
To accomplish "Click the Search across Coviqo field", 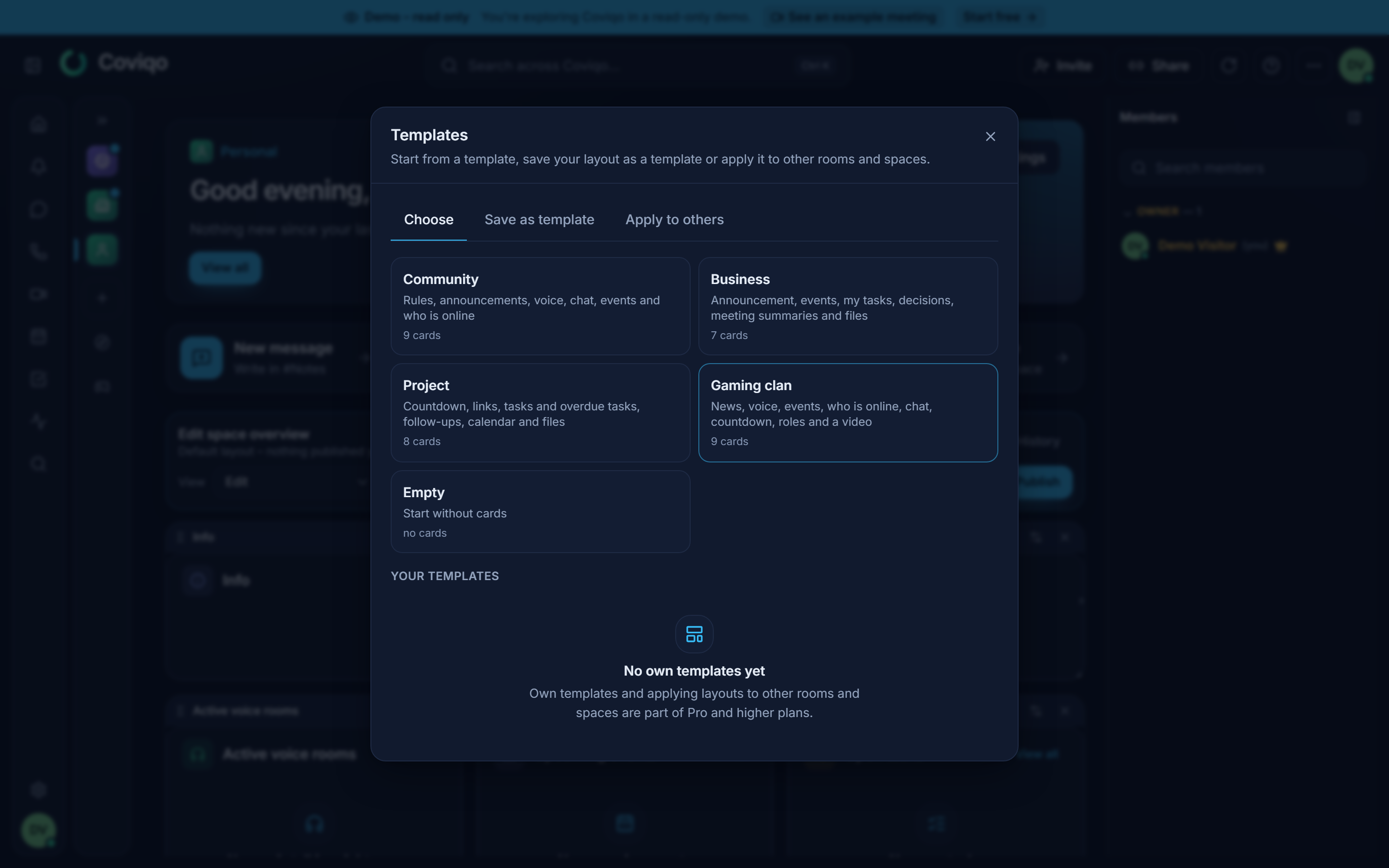I will tap(637, 66).
